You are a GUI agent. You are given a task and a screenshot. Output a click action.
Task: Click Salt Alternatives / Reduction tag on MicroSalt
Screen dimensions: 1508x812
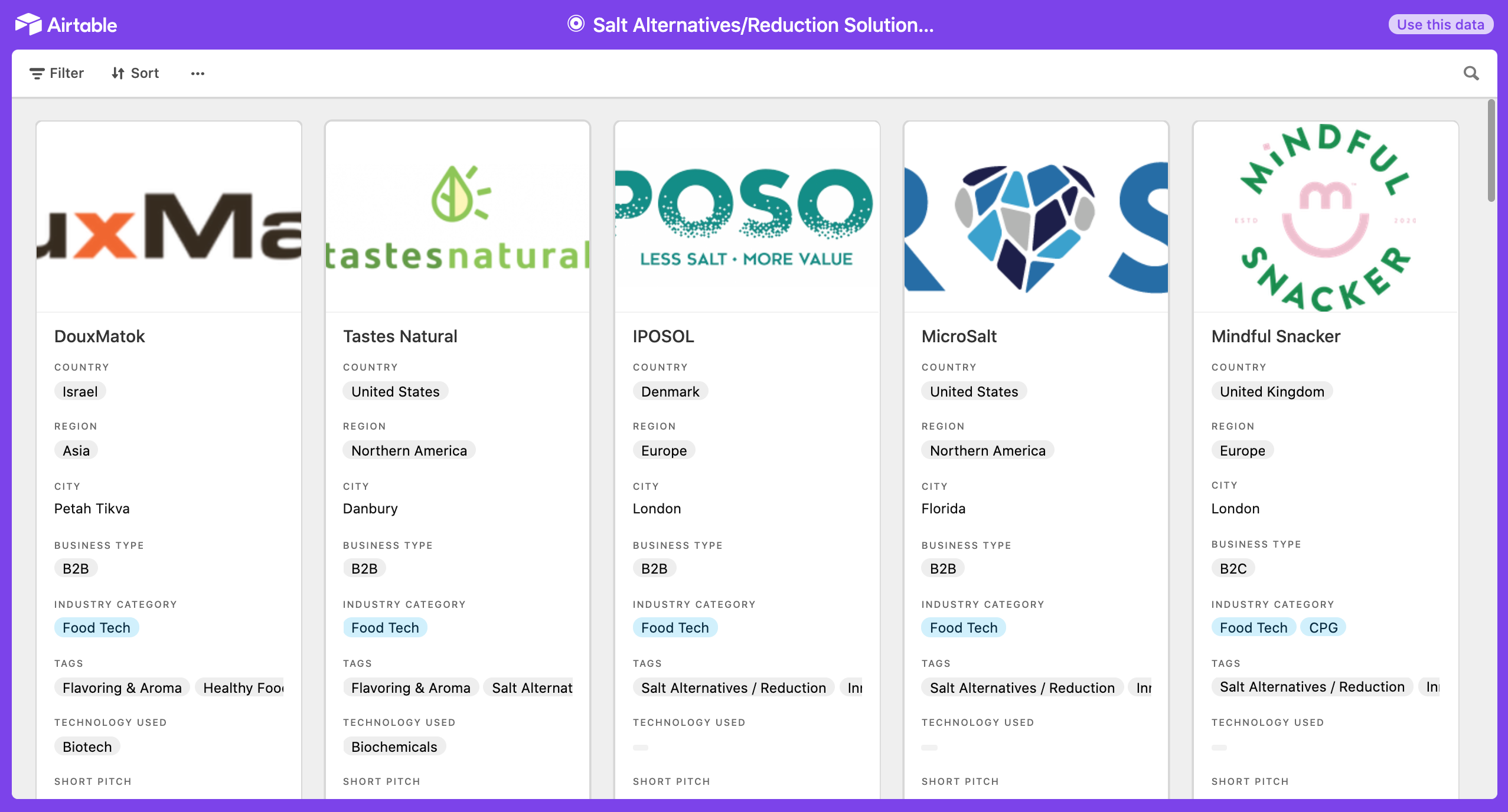[1022, 687]
